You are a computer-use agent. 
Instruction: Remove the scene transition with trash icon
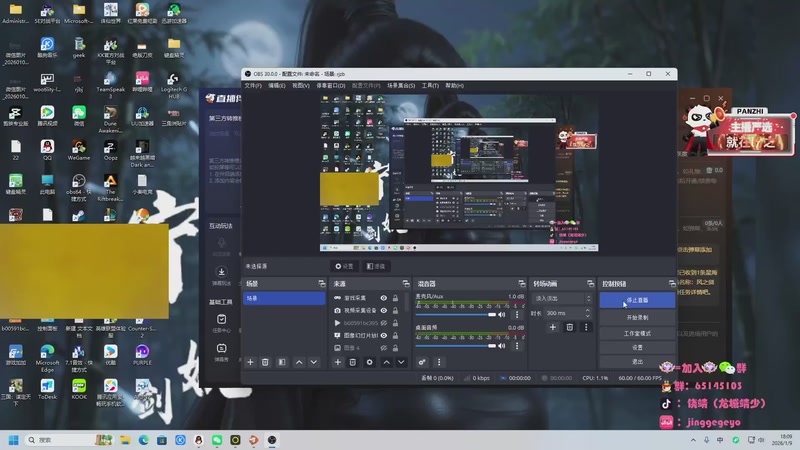click(x=570, y=327)
